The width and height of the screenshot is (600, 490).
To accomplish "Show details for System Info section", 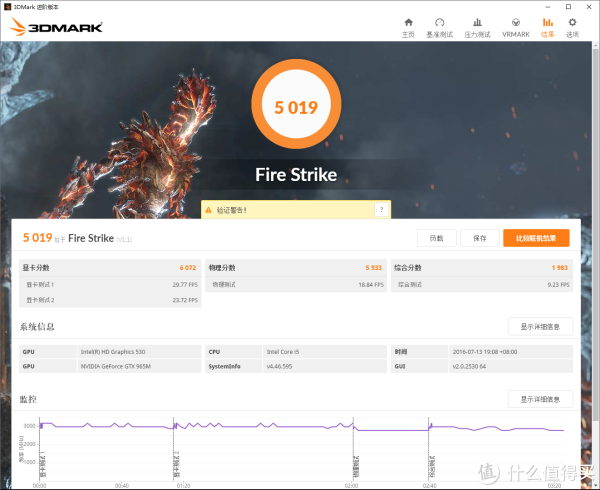I will tap(540, 327).
